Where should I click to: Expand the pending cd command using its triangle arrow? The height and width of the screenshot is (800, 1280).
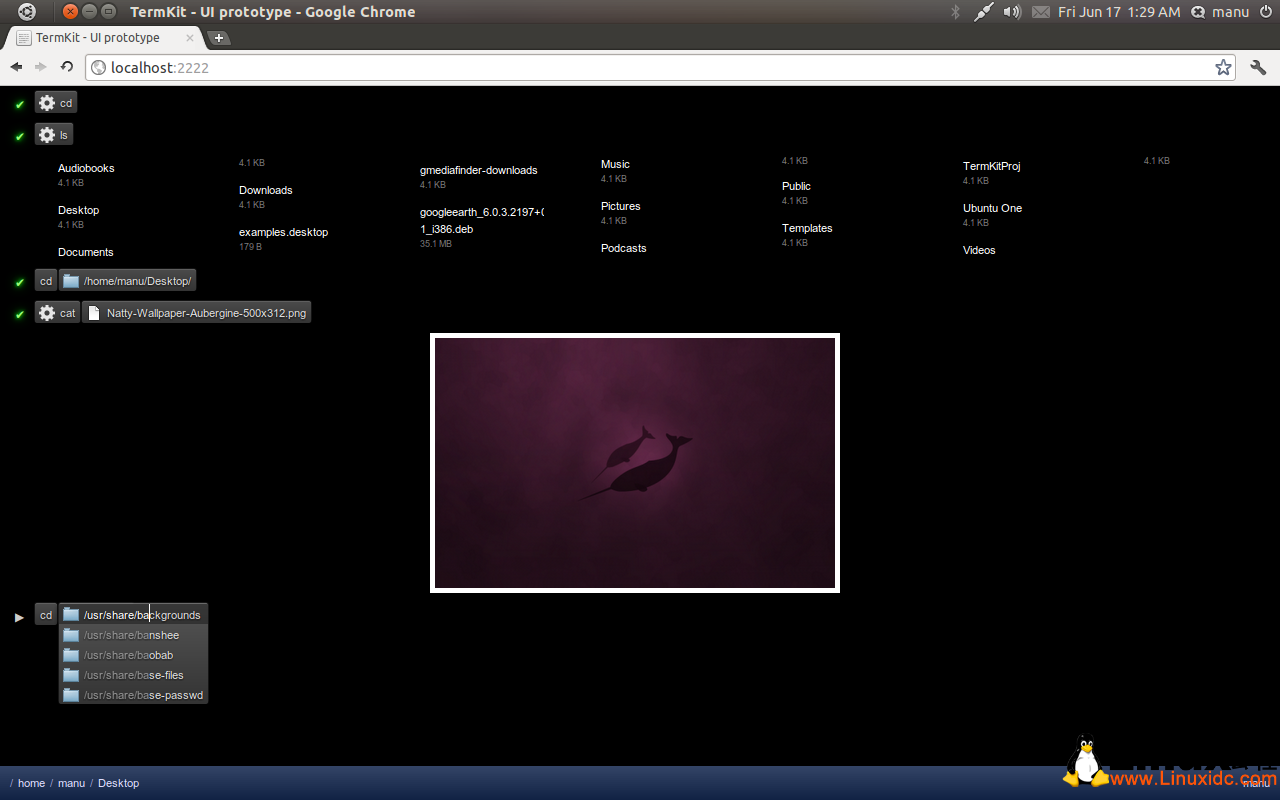[x=19, y=617]
